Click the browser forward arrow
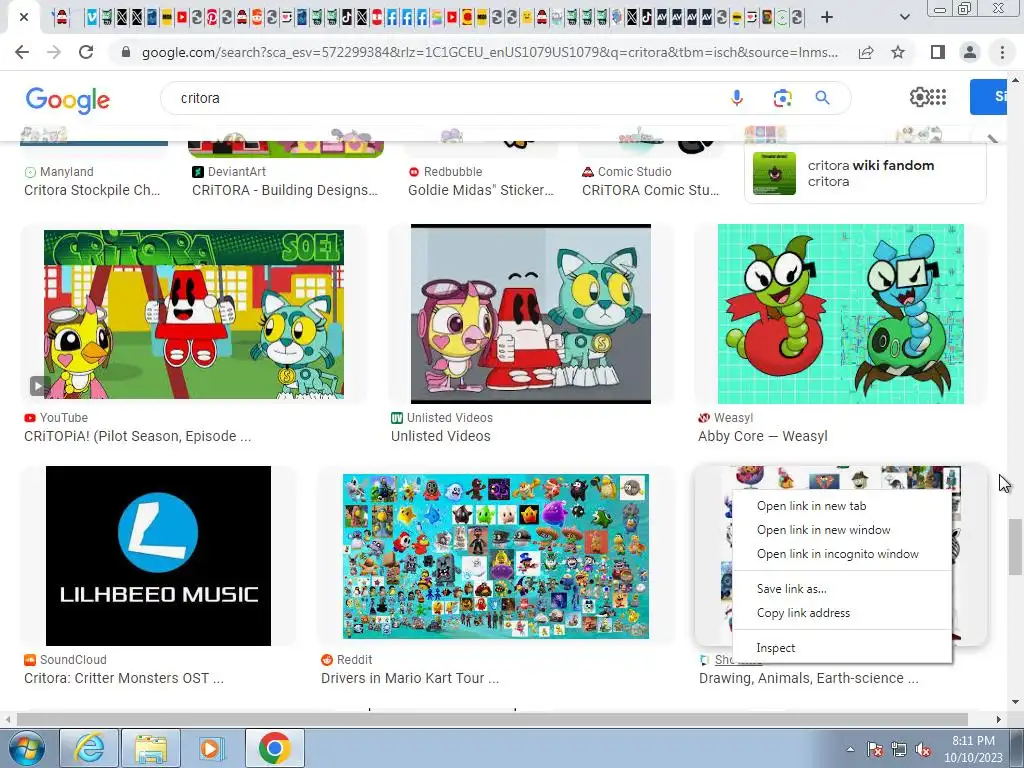The width and height of the screenshot is (1024, 768). (x=54, y=52)
